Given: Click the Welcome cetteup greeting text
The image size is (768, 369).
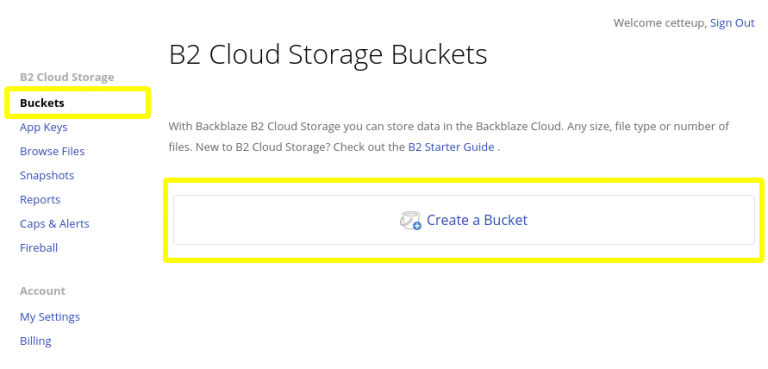Looking at the screenshot, I should coord(660,23).
